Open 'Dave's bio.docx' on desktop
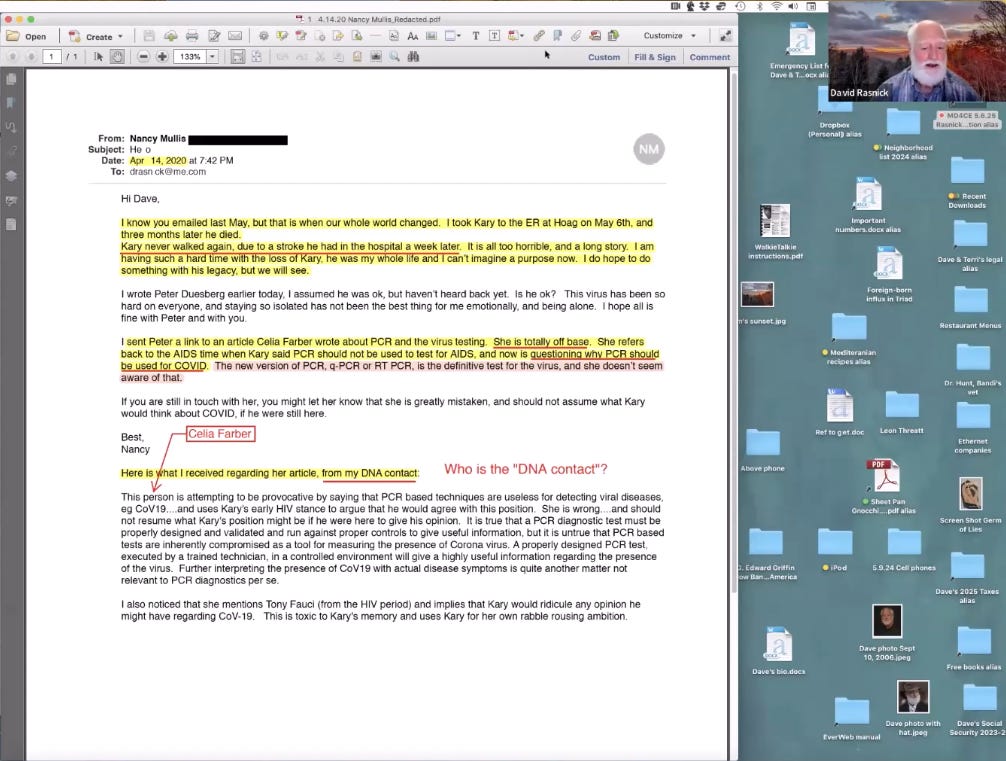 pos(778,651)
